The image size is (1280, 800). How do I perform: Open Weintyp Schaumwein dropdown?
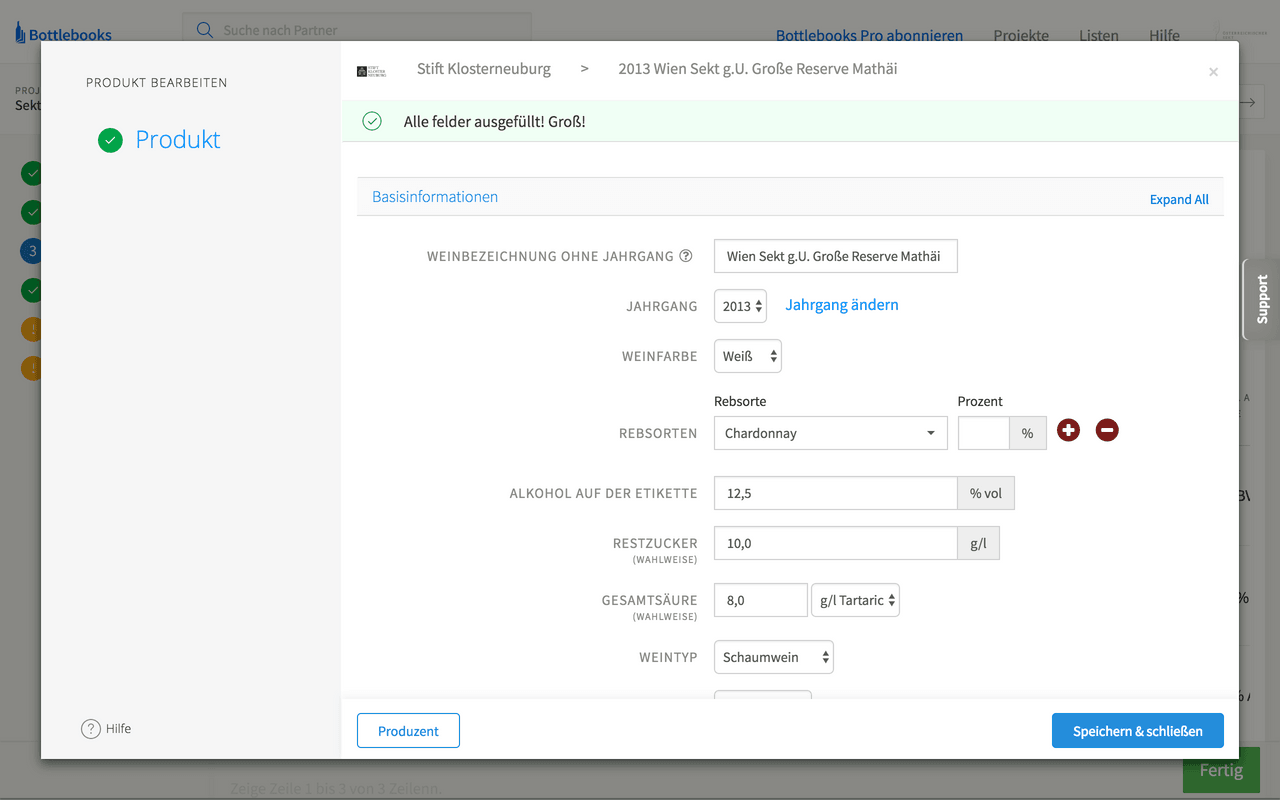[x=773, y=657]
